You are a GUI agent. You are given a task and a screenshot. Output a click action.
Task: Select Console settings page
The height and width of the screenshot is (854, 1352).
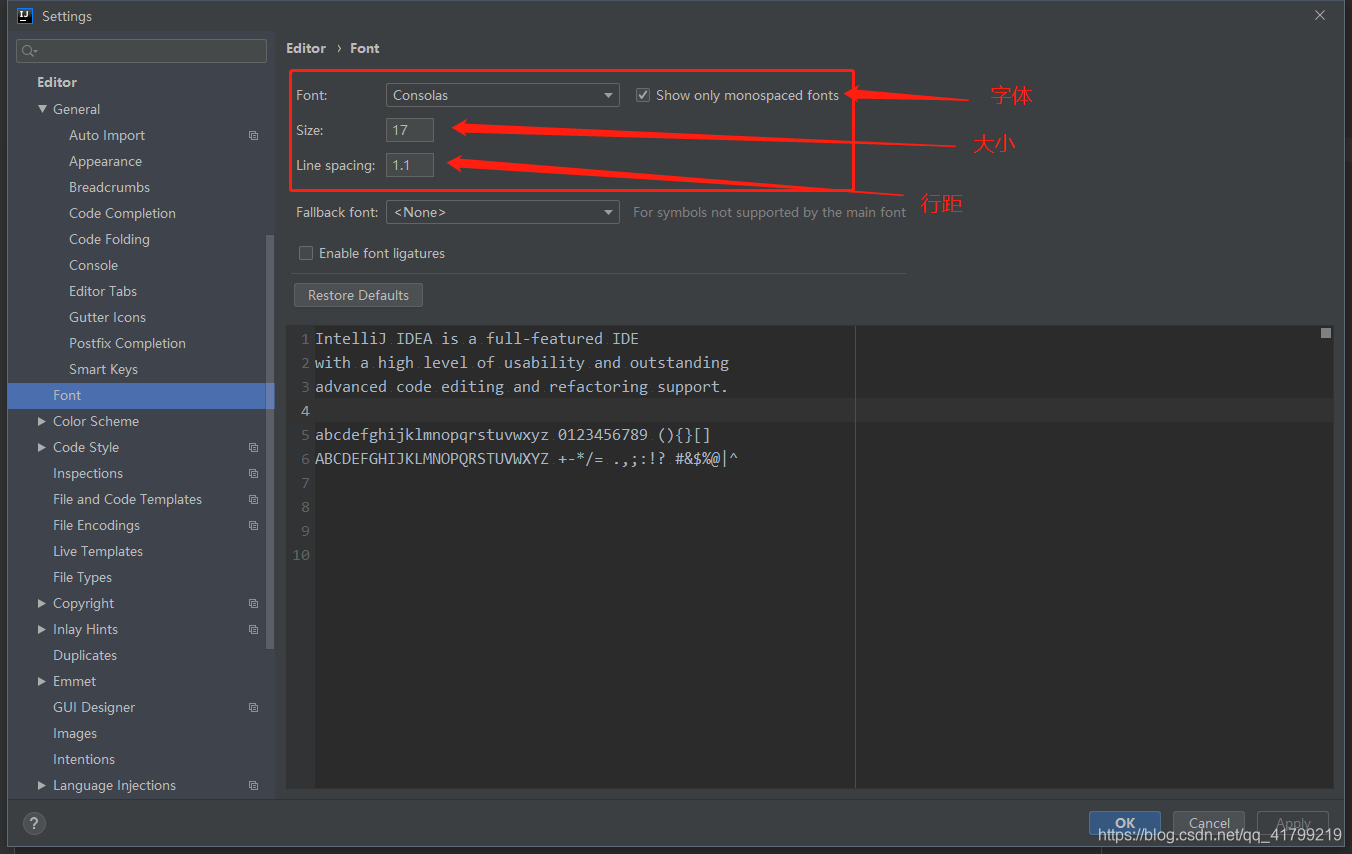click(93, 265)
